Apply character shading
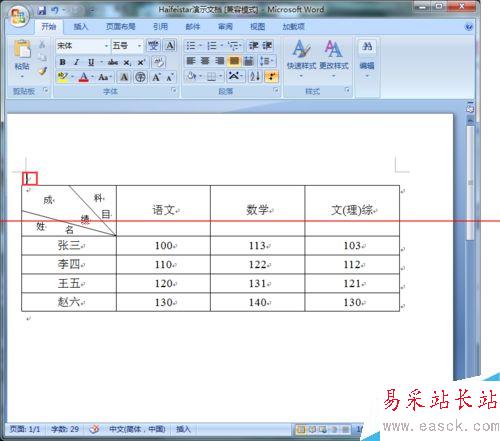Screen dimensions: 500x441 pos(124,77)
